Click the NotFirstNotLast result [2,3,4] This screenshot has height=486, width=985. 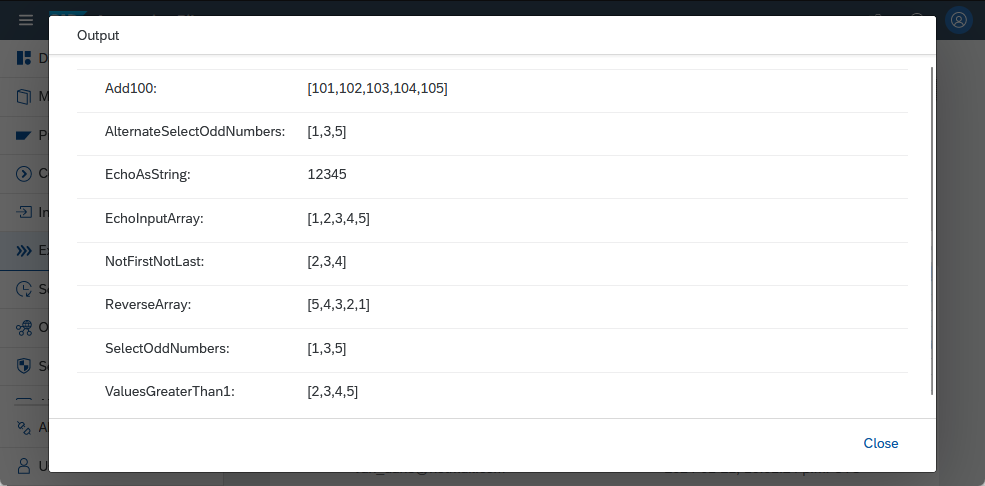pyautogui.click(x=327, y=262)
